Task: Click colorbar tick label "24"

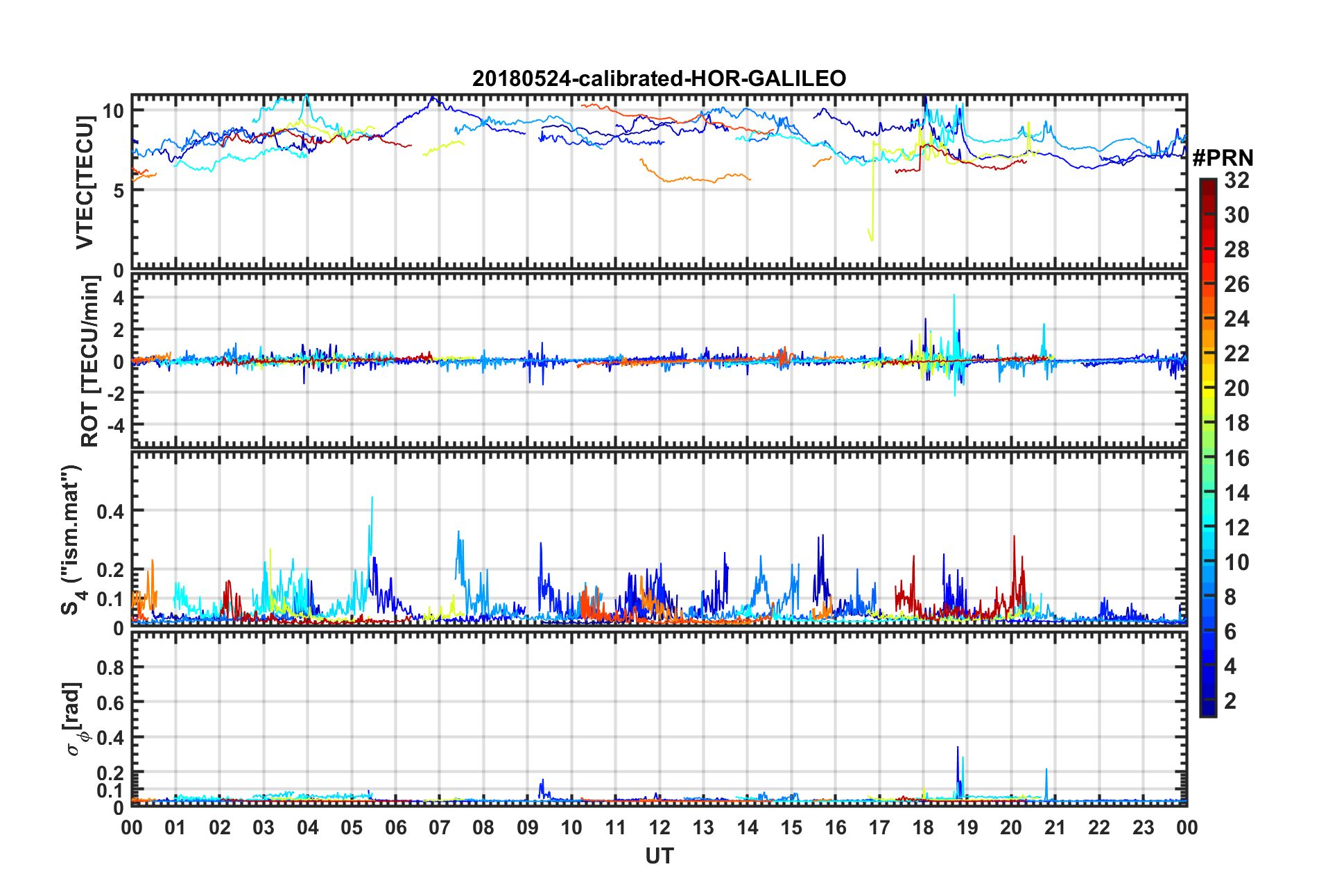Action: click(x=1236, y=320)
